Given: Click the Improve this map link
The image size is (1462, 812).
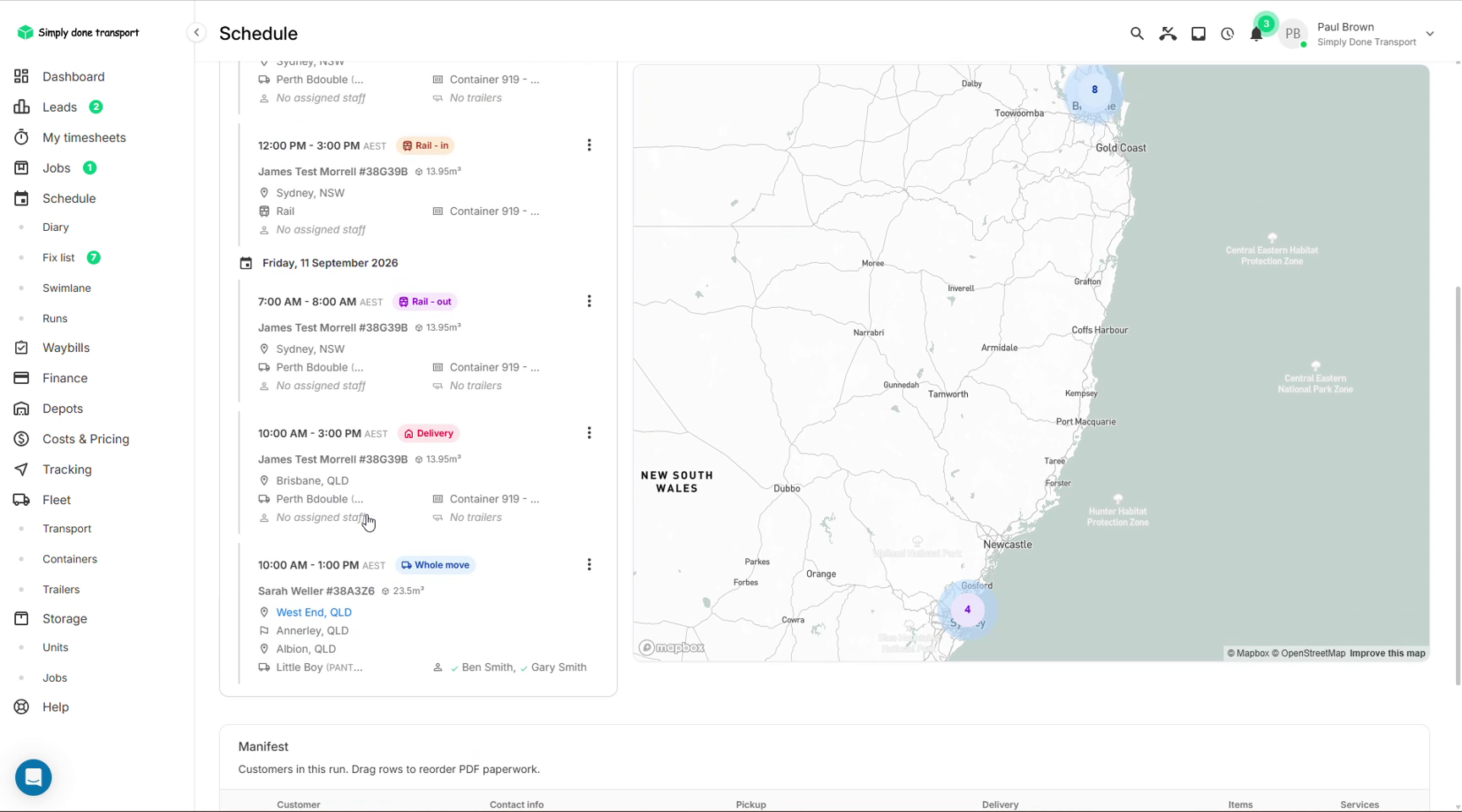Looking at the screenshot, I should [1388, 653].
